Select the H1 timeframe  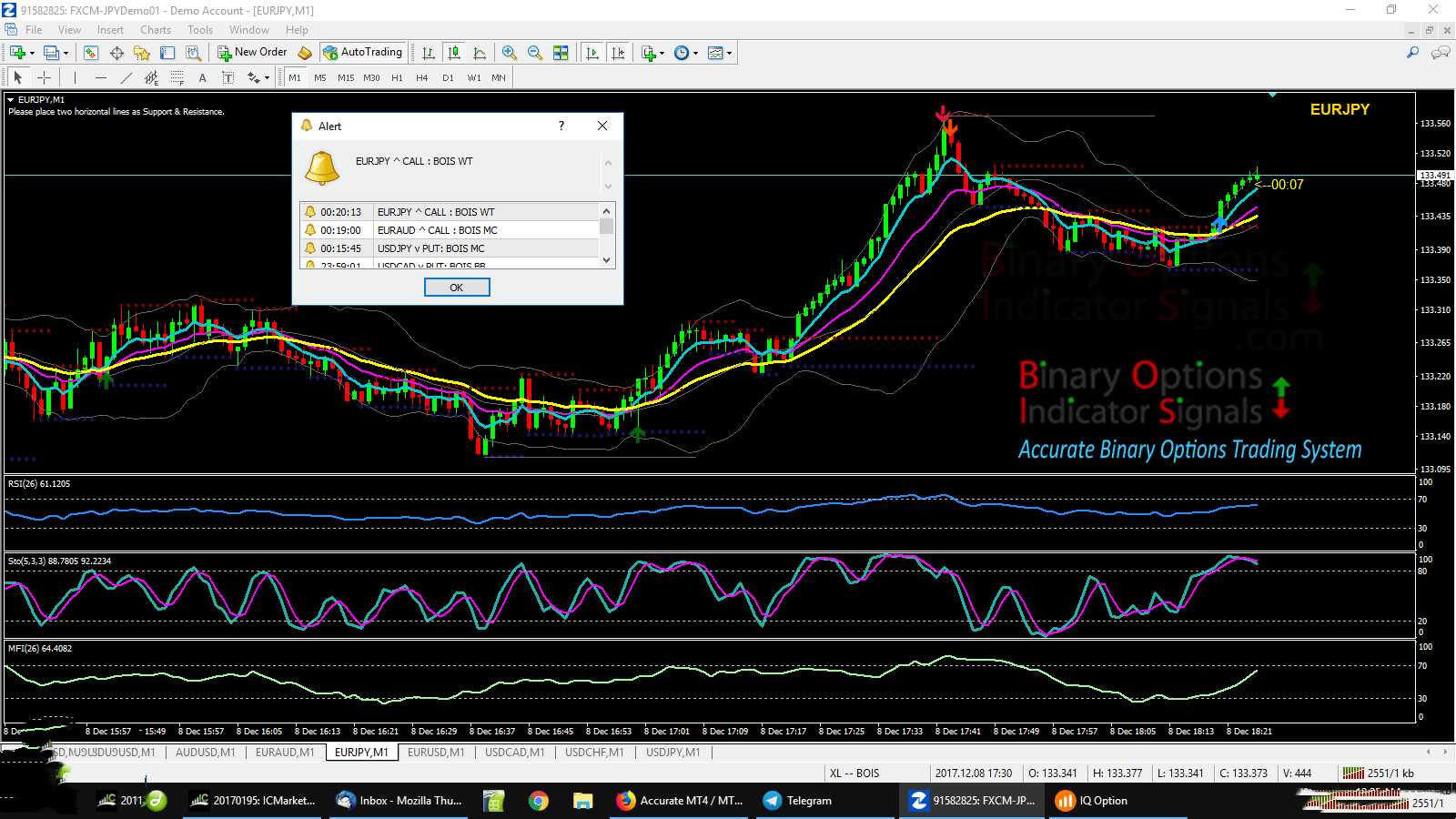(x=397, y=77)
